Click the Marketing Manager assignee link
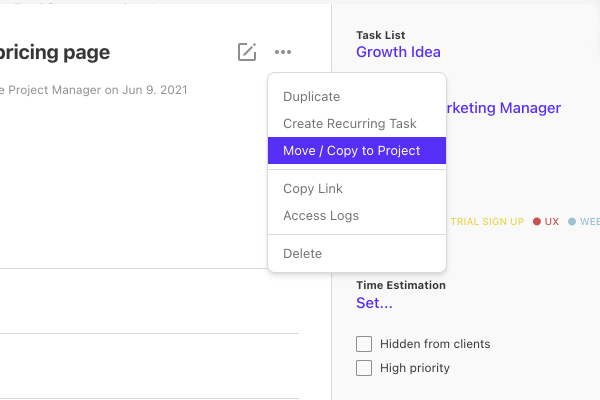600x400 pixels. point(504,108)
